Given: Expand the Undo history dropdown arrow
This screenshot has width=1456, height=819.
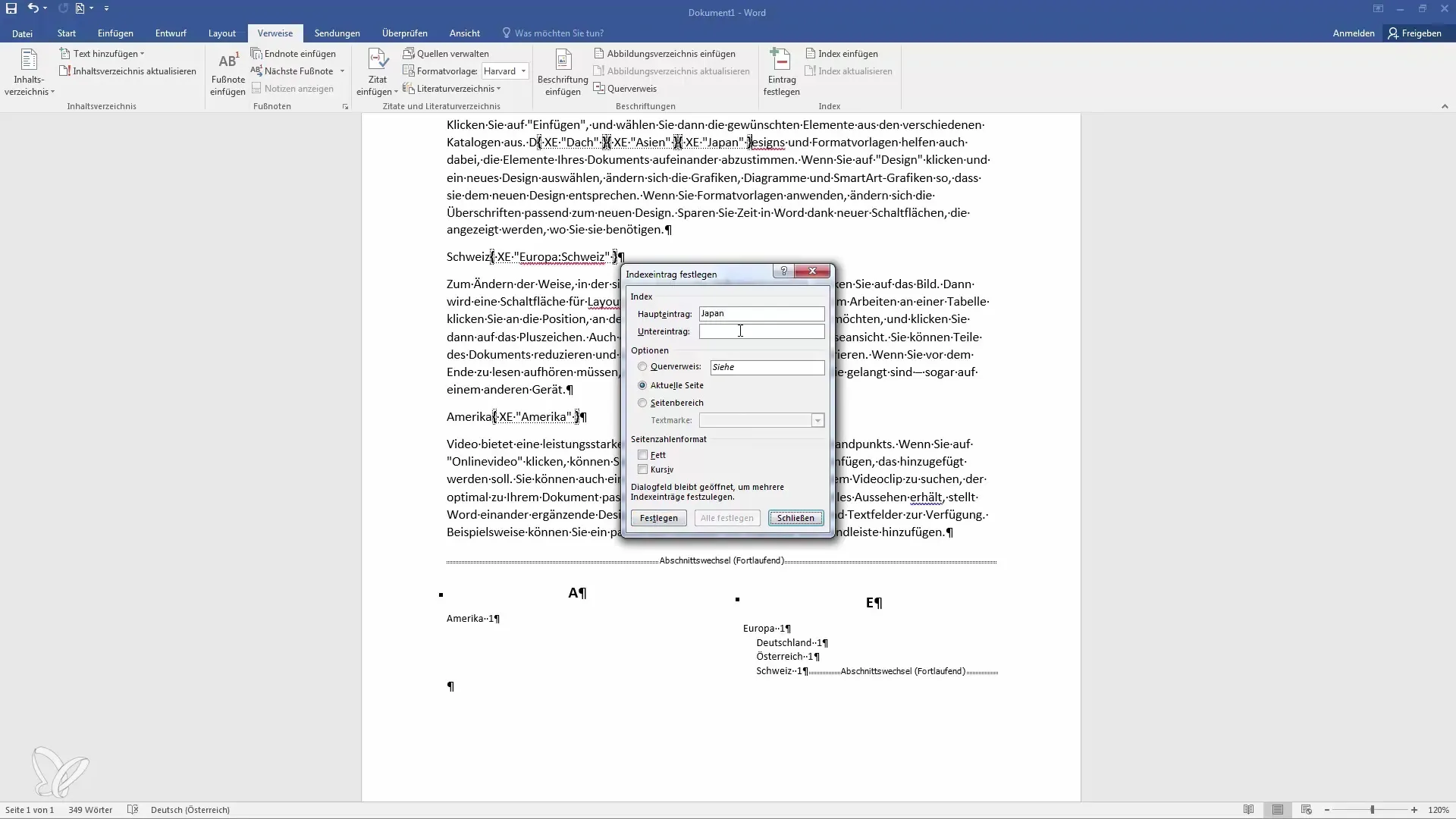Looking at the screenshot, I should (45, 8).
